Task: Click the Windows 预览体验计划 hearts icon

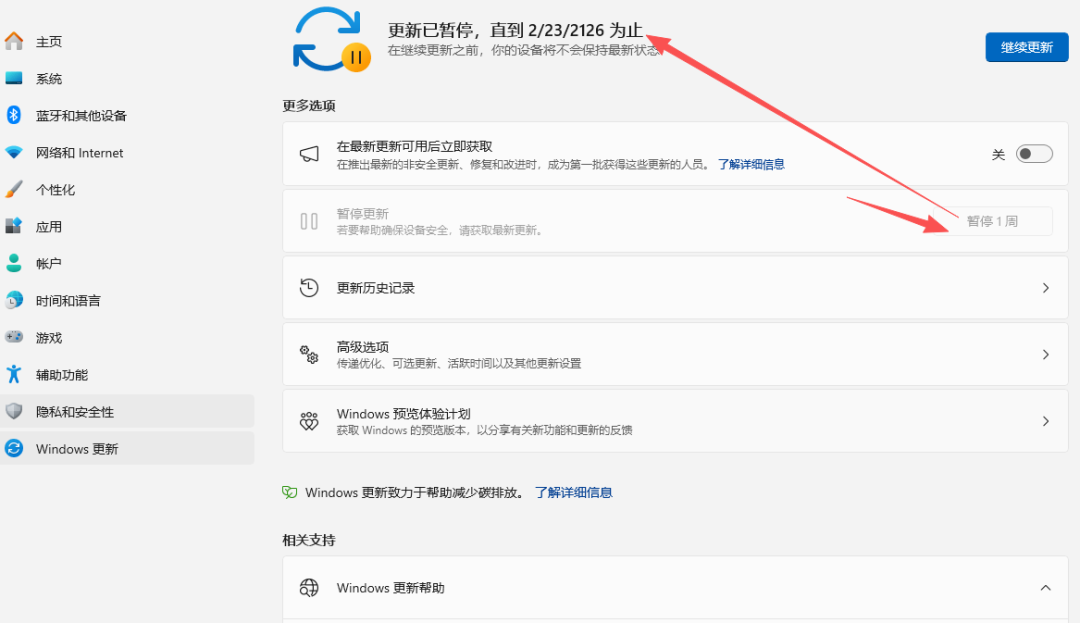Action: (x=309, y=421)
